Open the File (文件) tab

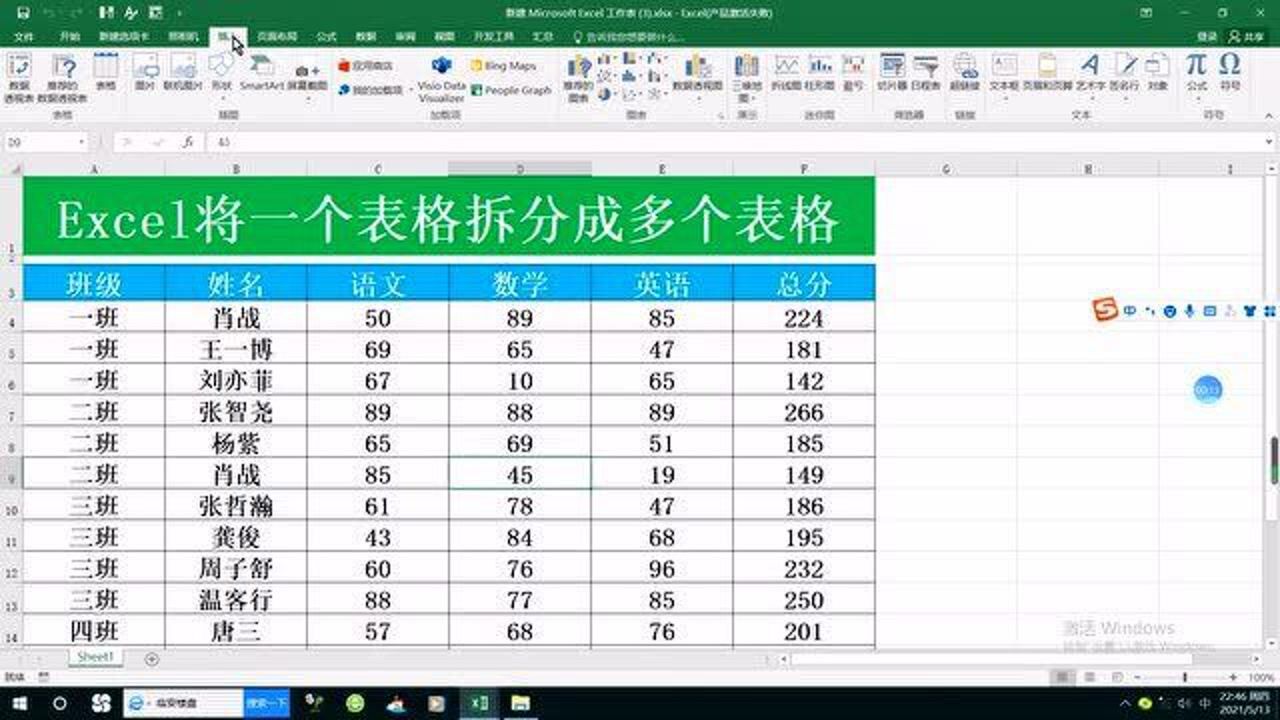click(23, 37)
